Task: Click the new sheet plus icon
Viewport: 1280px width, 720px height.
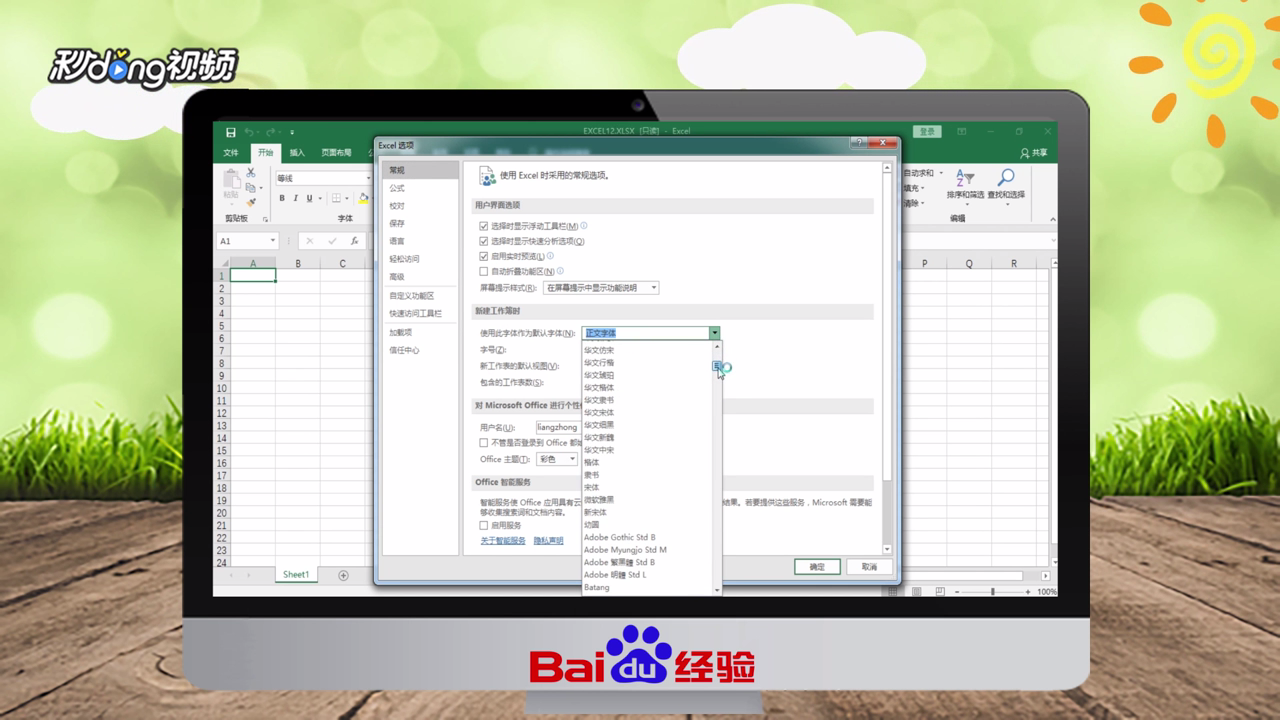Action: click(343, 575)
